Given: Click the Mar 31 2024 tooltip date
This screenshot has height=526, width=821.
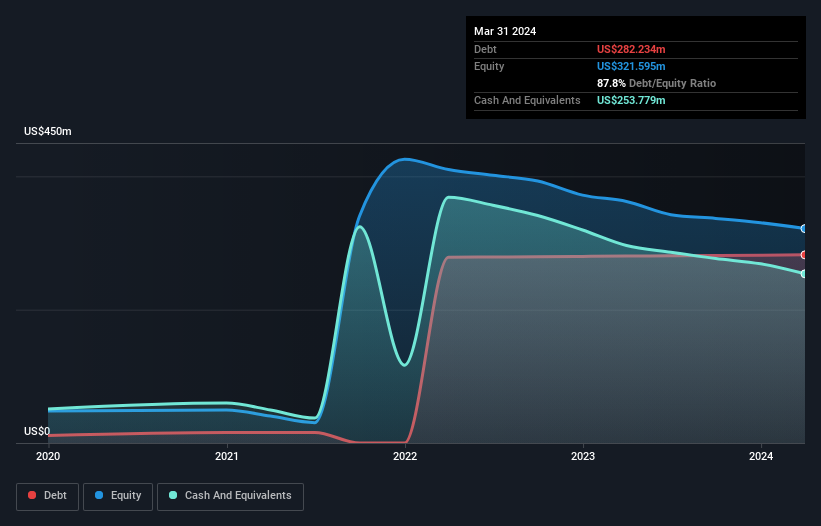Looking at the screenshot, I should tap(505, 31).
